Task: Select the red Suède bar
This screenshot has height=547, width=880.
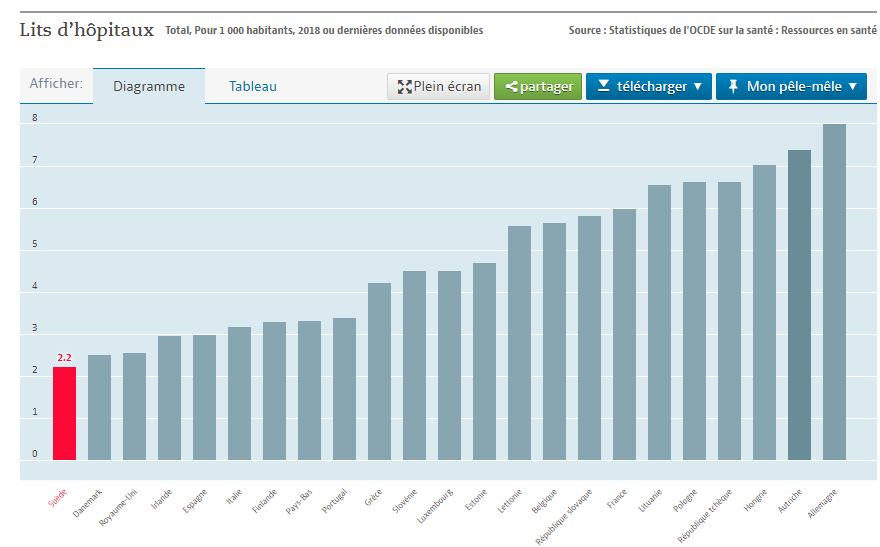Action: (x=65, y=413)
